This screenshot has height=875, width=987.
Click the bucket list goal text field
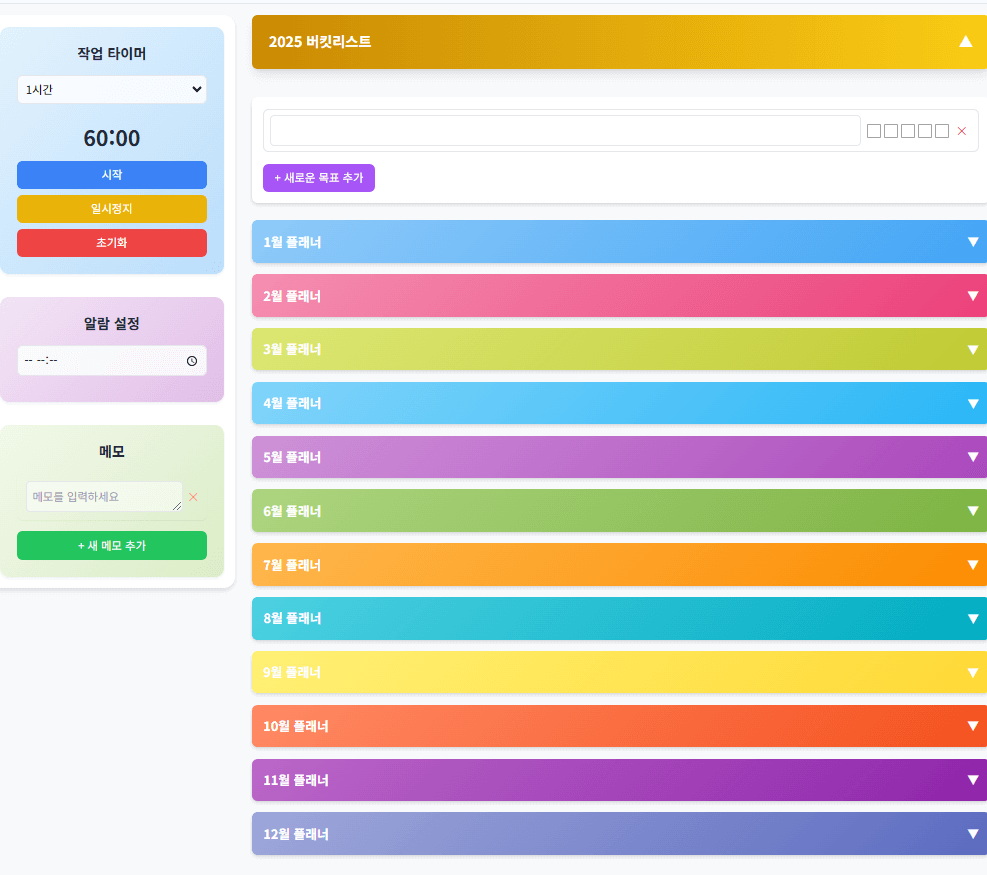[x=565, y=131]
